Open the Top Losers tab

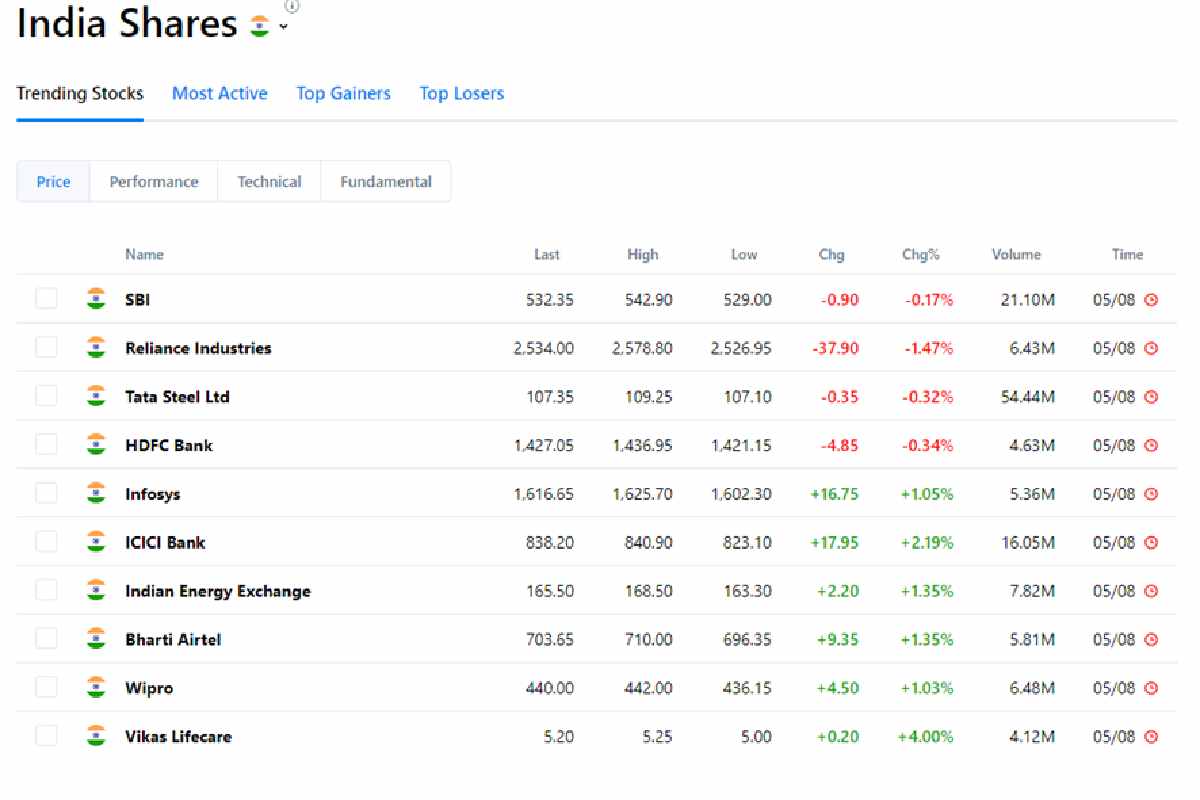coord(462,93)
